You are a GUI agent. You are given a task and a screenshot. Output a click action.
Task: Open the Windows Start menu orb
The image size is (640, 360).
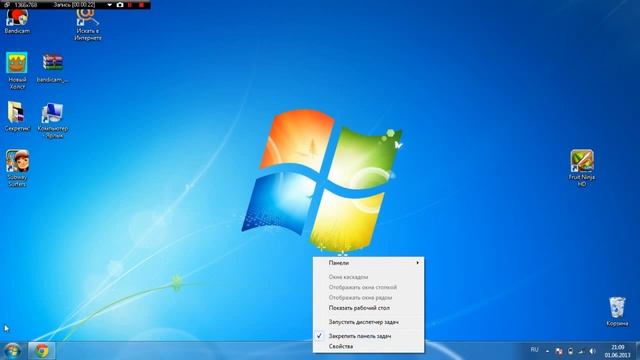click(13, 351)
